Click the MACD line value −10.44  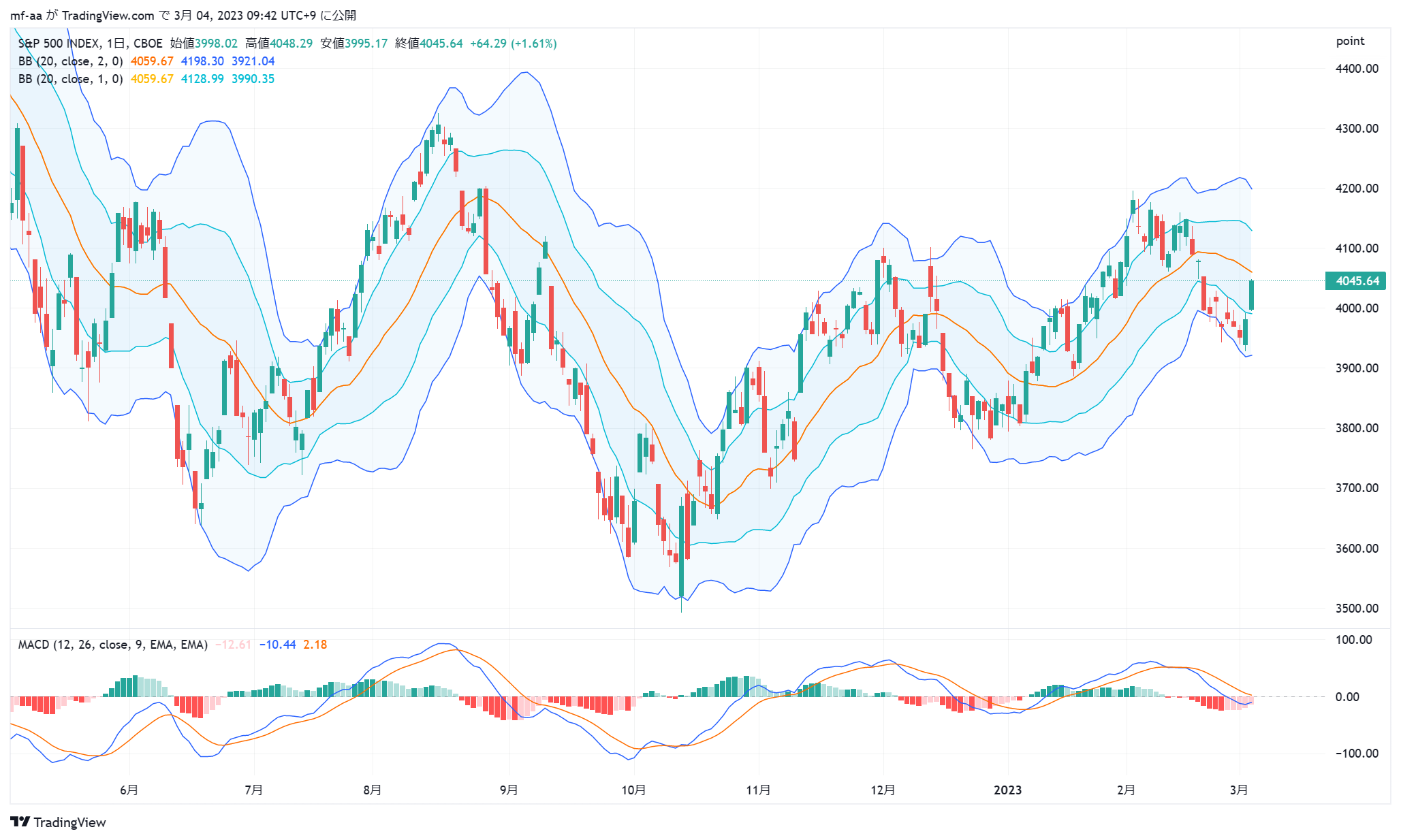tap(278, 645)
